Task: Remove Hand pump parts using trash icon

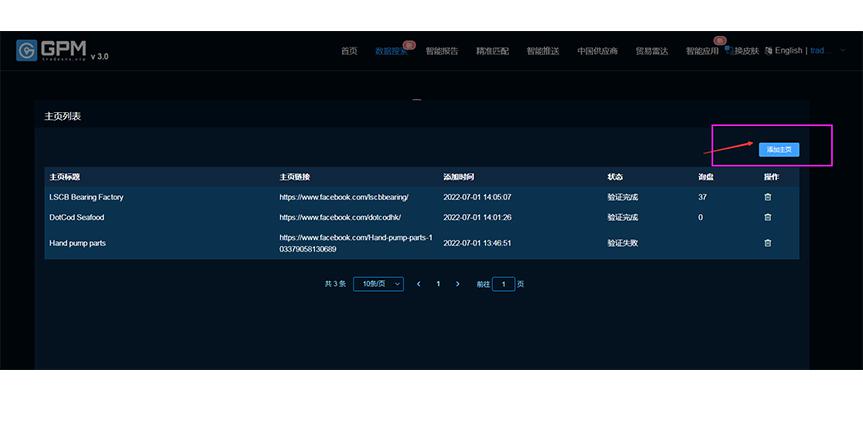Action: 767,243
